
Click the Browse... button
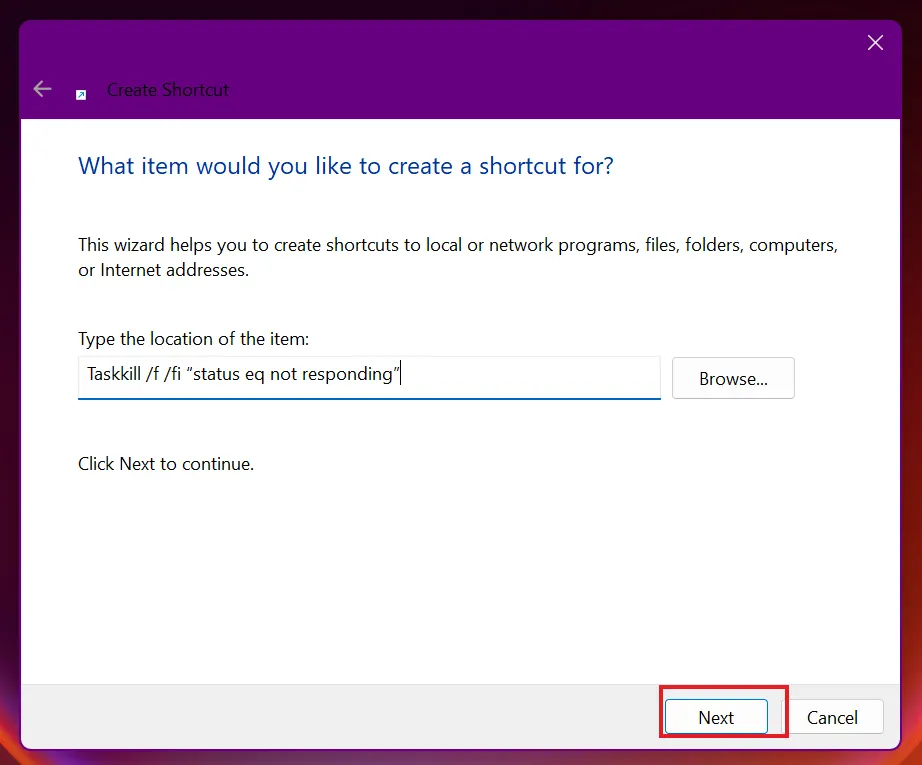pyautogui.click(x=733, y=378)
